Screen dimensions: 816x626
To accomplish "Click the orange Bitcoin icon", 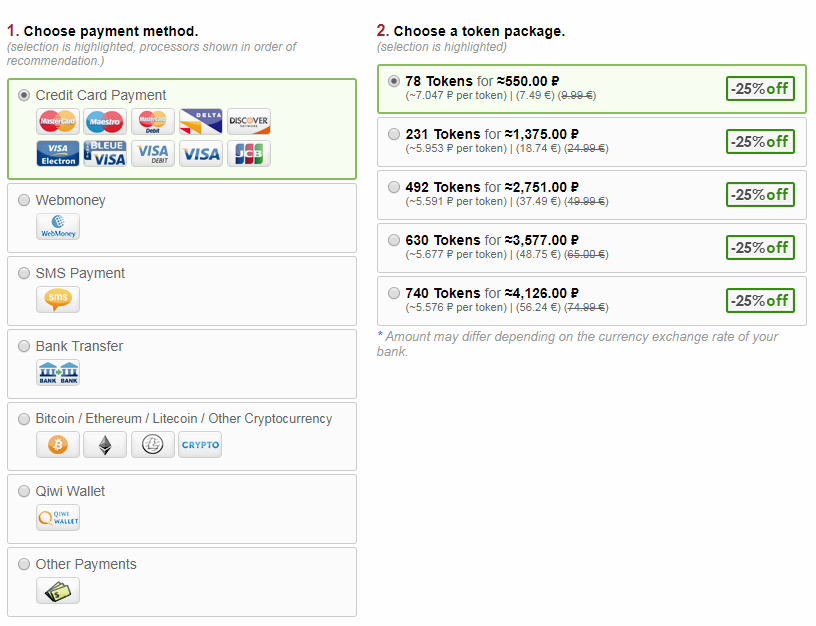I will pyautogui.click(x=58, y=445).
